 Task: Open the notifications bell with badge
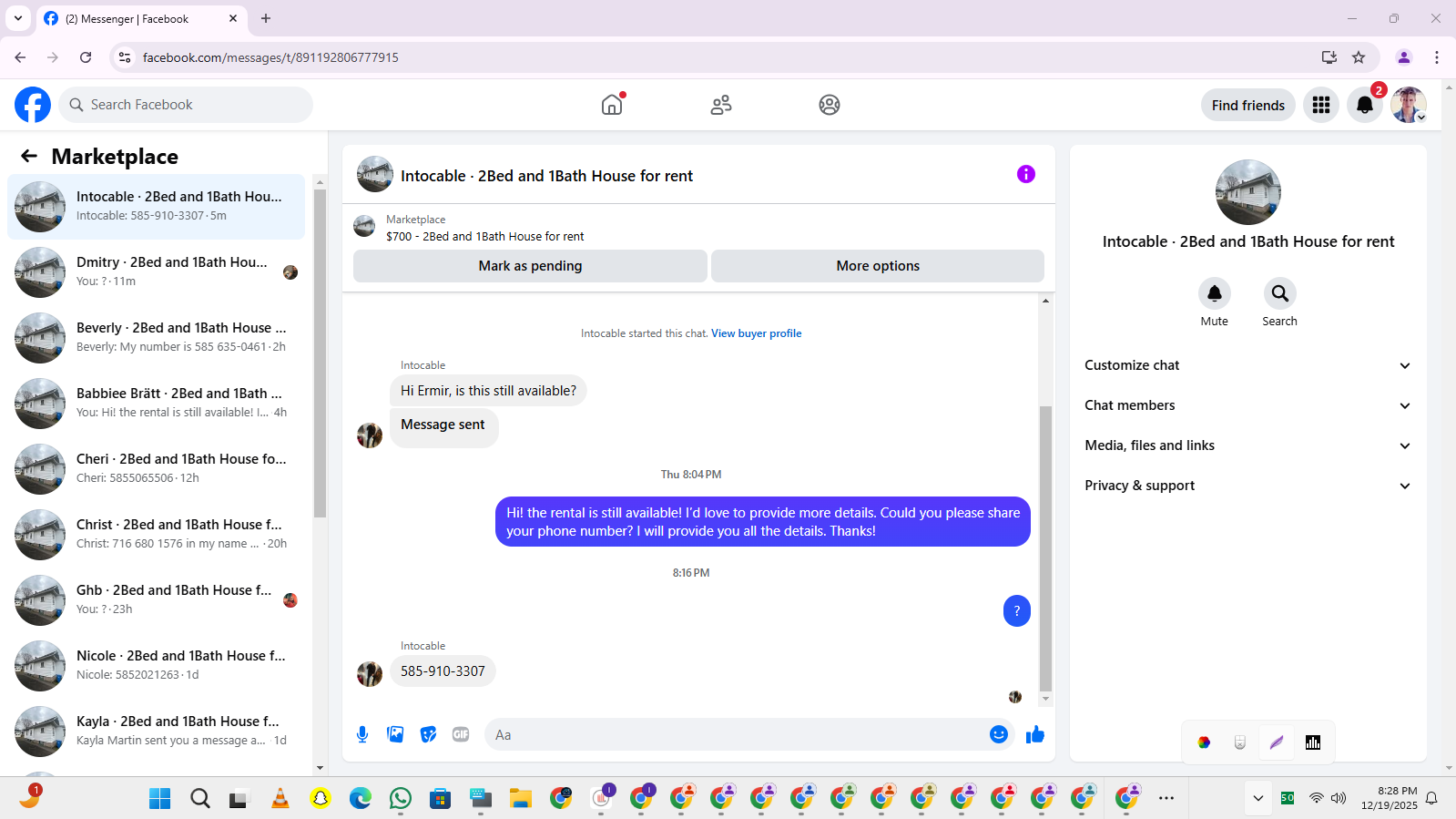click(x=1365, y=105)
